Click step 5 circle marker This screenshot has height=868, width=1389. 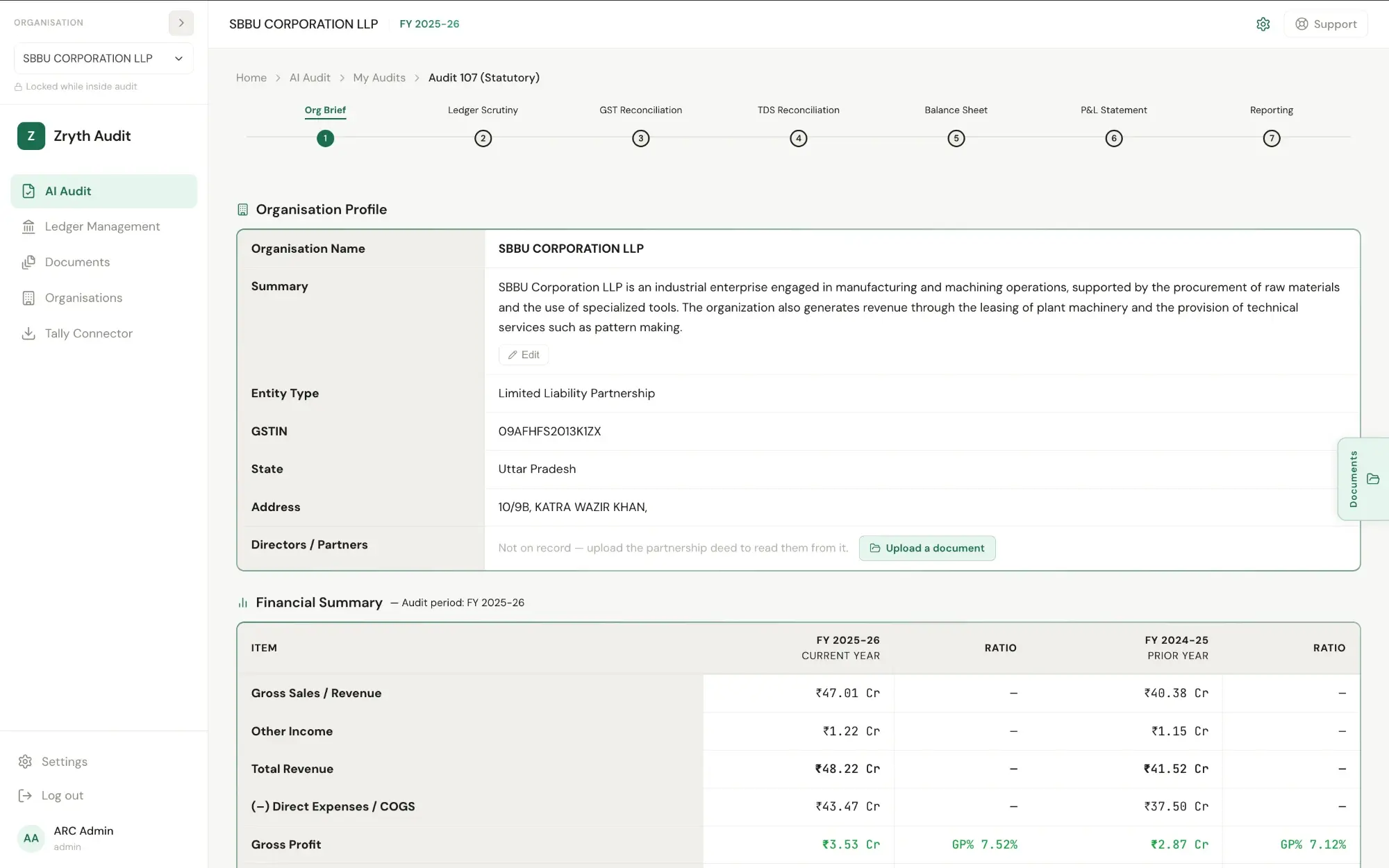pyautogui.click(x=956, y=138)
